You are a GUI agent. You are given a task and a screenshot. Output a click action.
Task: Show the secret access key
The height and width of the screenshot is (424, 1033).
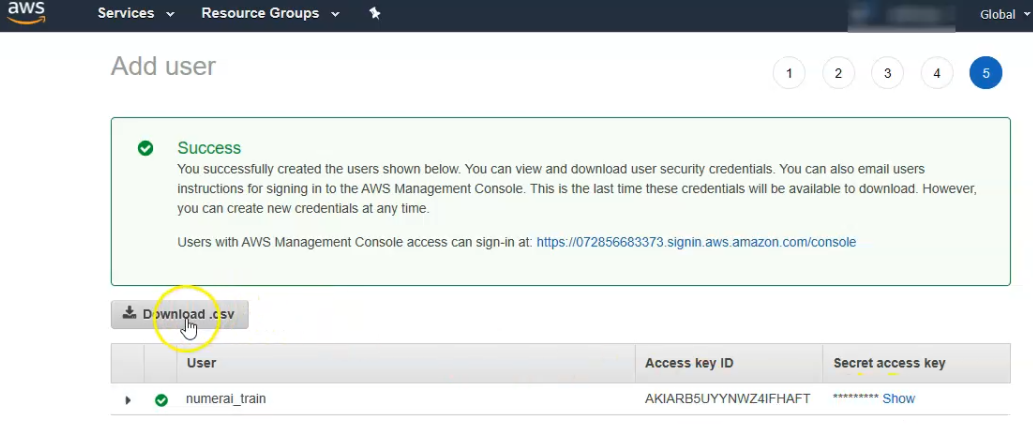coord(899,398)
